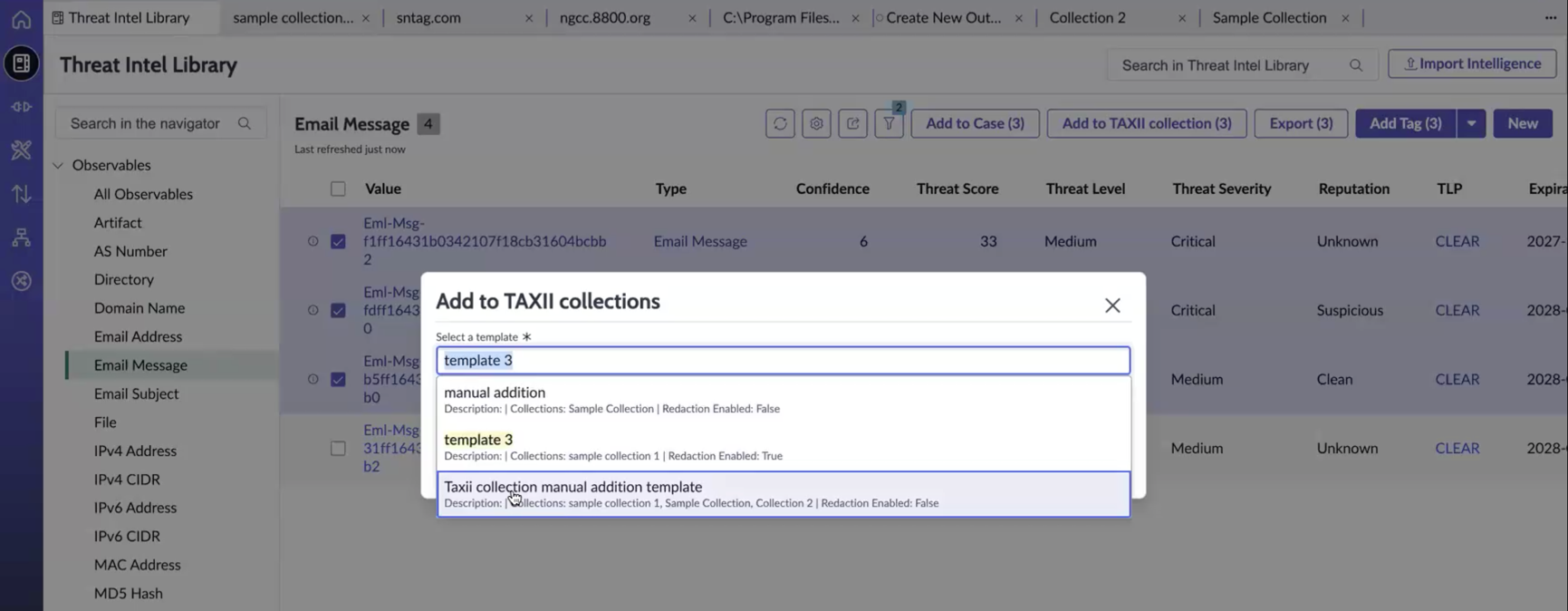Close the sntag.com tab
The image size is (1568, 611).
coord(529,18)
